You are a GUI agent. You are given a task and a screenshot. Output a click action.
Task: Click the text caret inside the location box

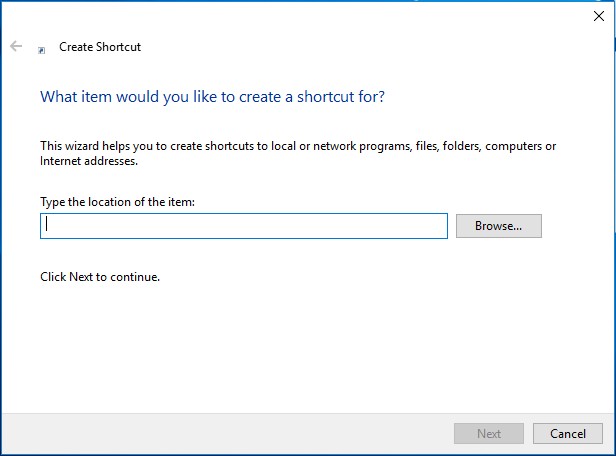pyautogui.click(x=47, y=226)
